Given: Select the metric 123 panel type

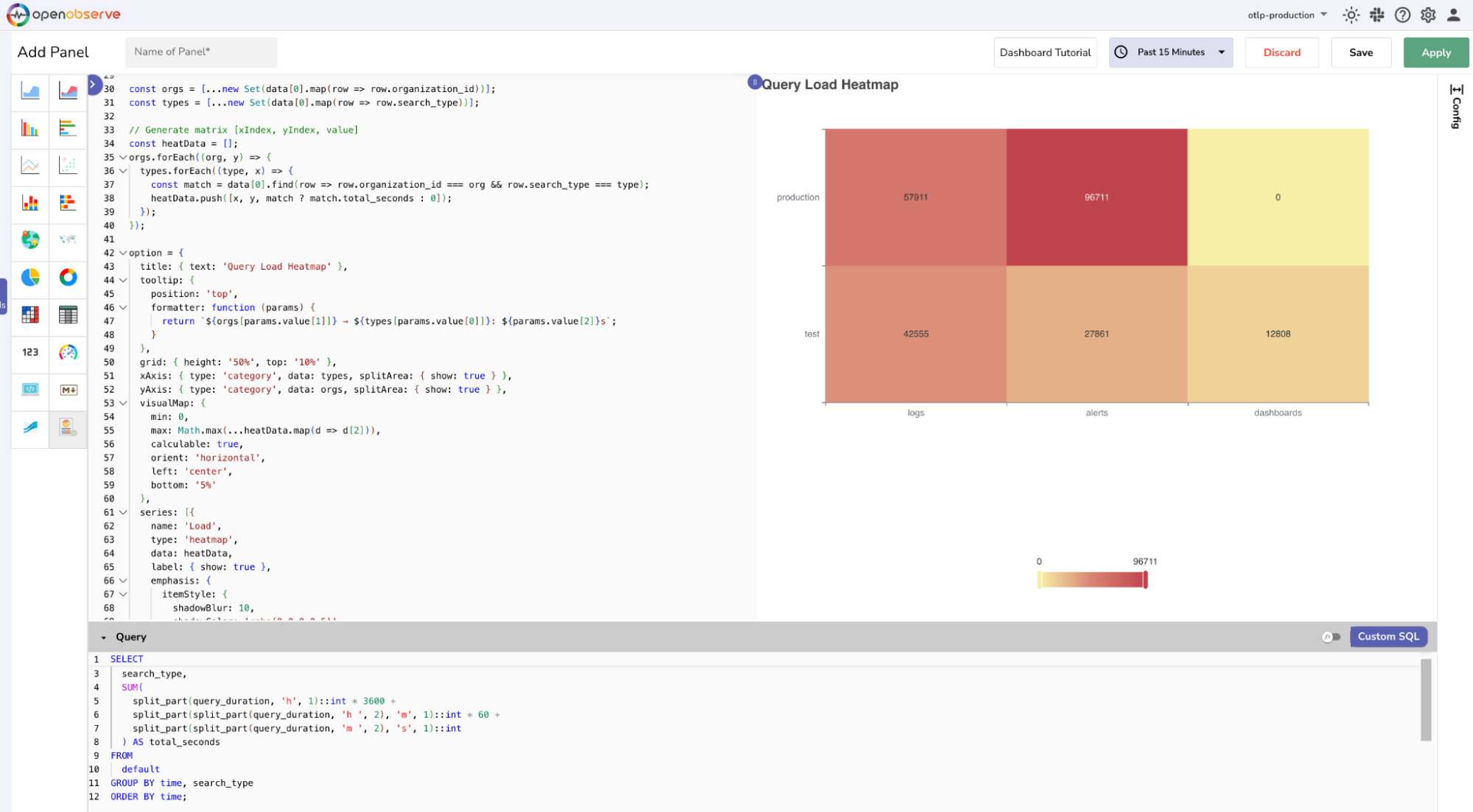Looking at the screenshot, I should click(29, 354).
